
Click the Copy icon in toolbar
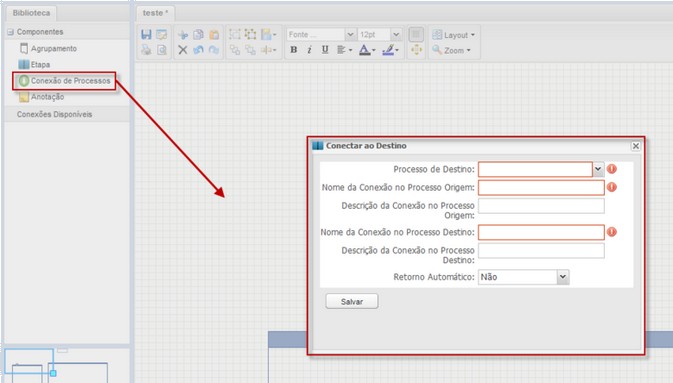[198, 34]
